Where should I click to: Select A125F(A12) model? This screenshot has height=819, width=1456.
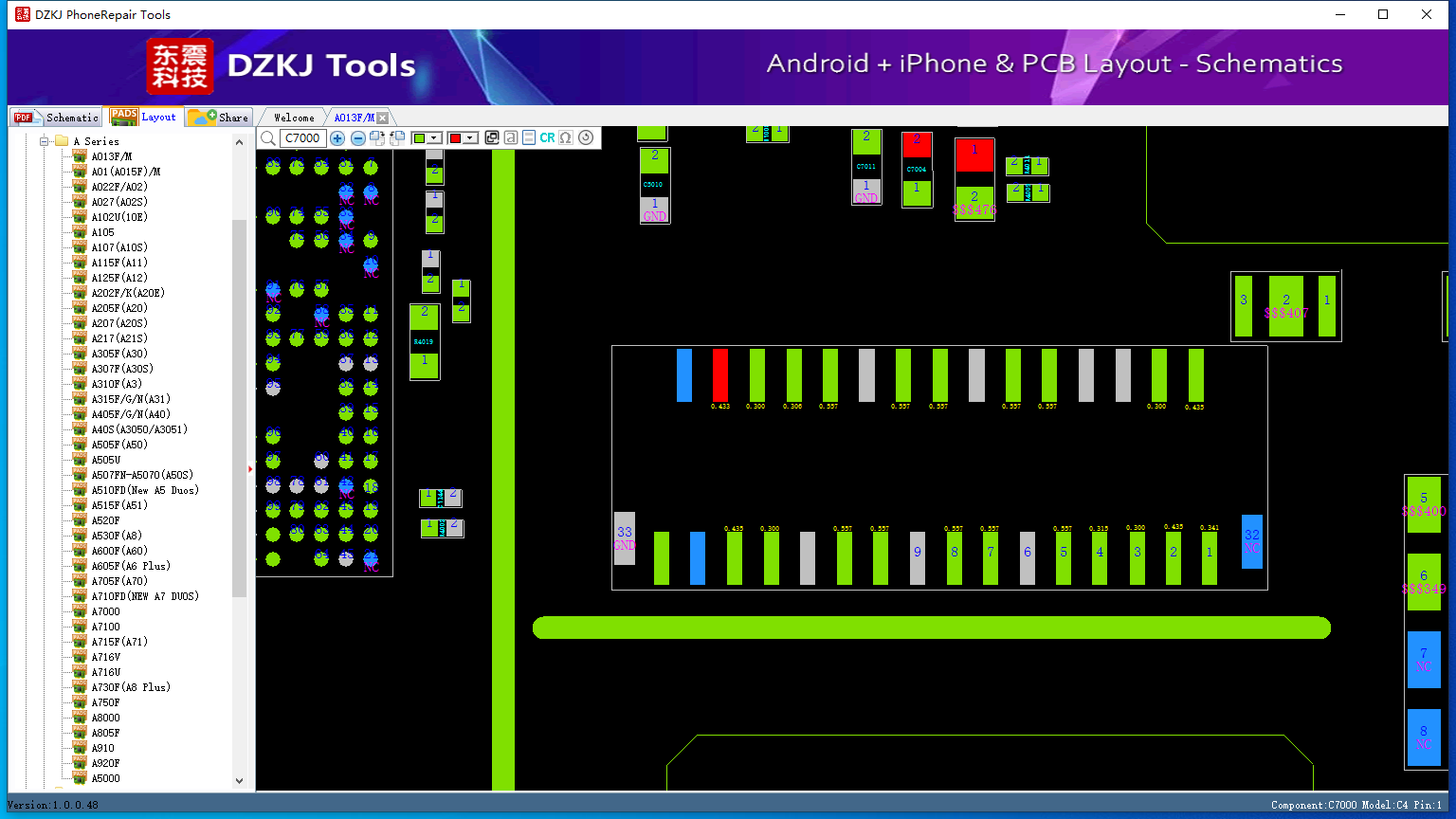pyautogui.click(x=119, y=278)
